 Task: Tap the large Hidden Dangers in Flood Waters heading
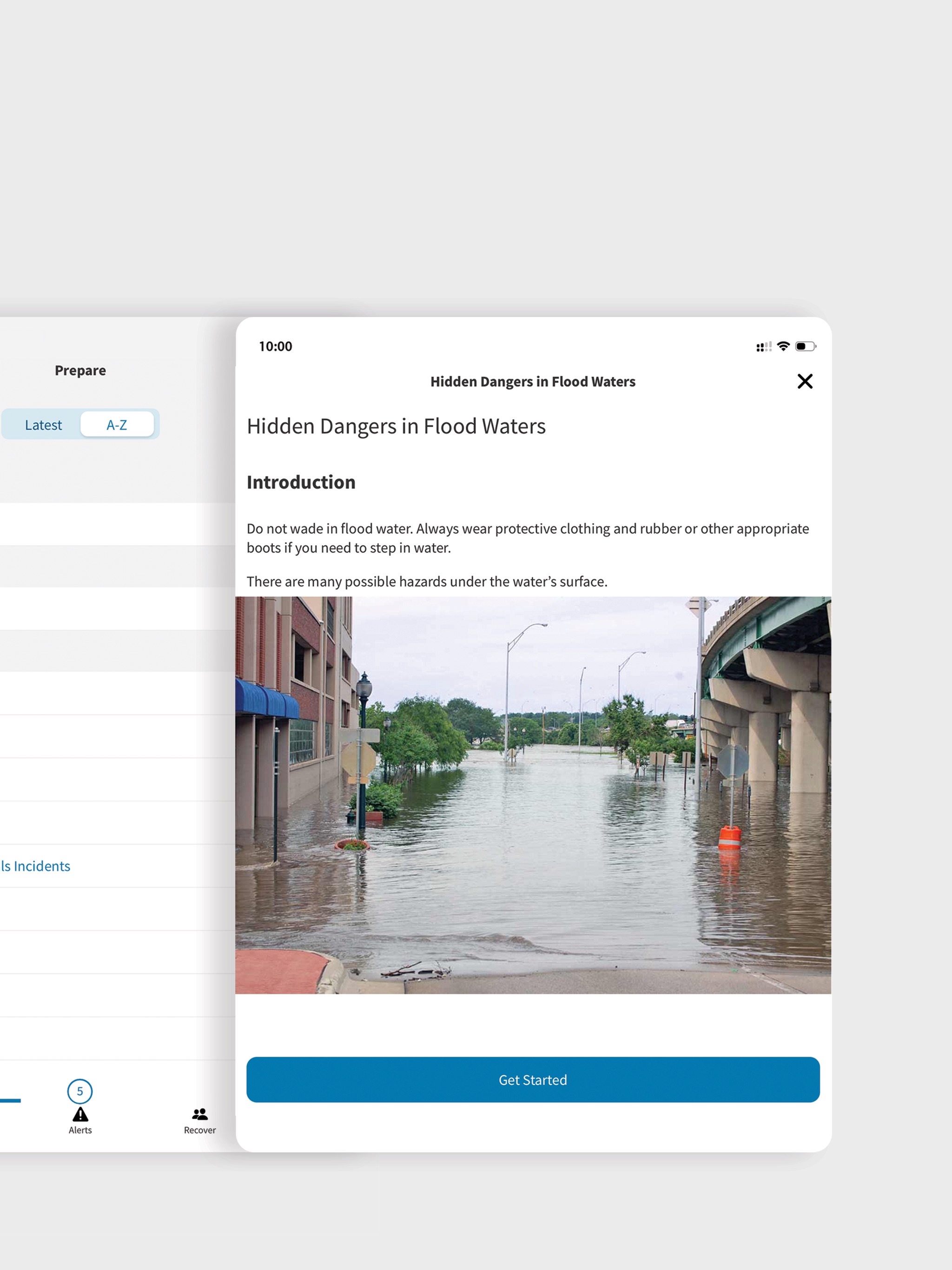pos(396,426)
